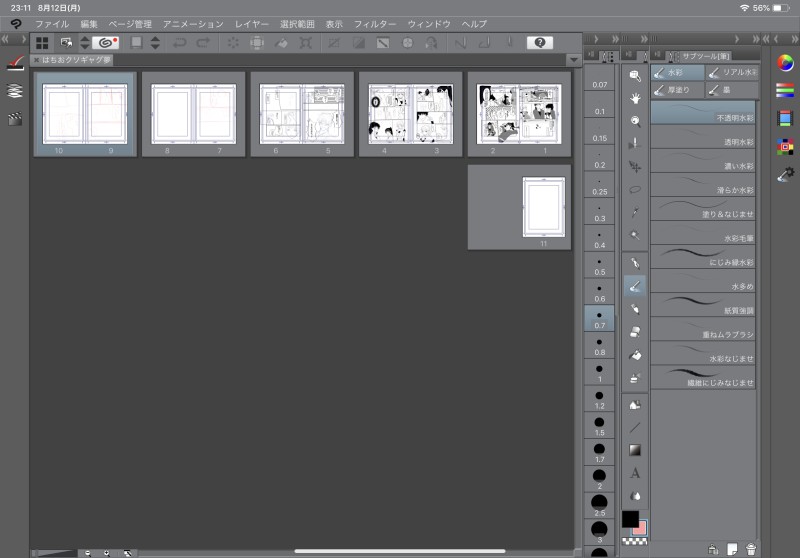Switch to リアル水彩 sub tool group
Viewport: 800px width, 558px height.
[x=732, y=72]
